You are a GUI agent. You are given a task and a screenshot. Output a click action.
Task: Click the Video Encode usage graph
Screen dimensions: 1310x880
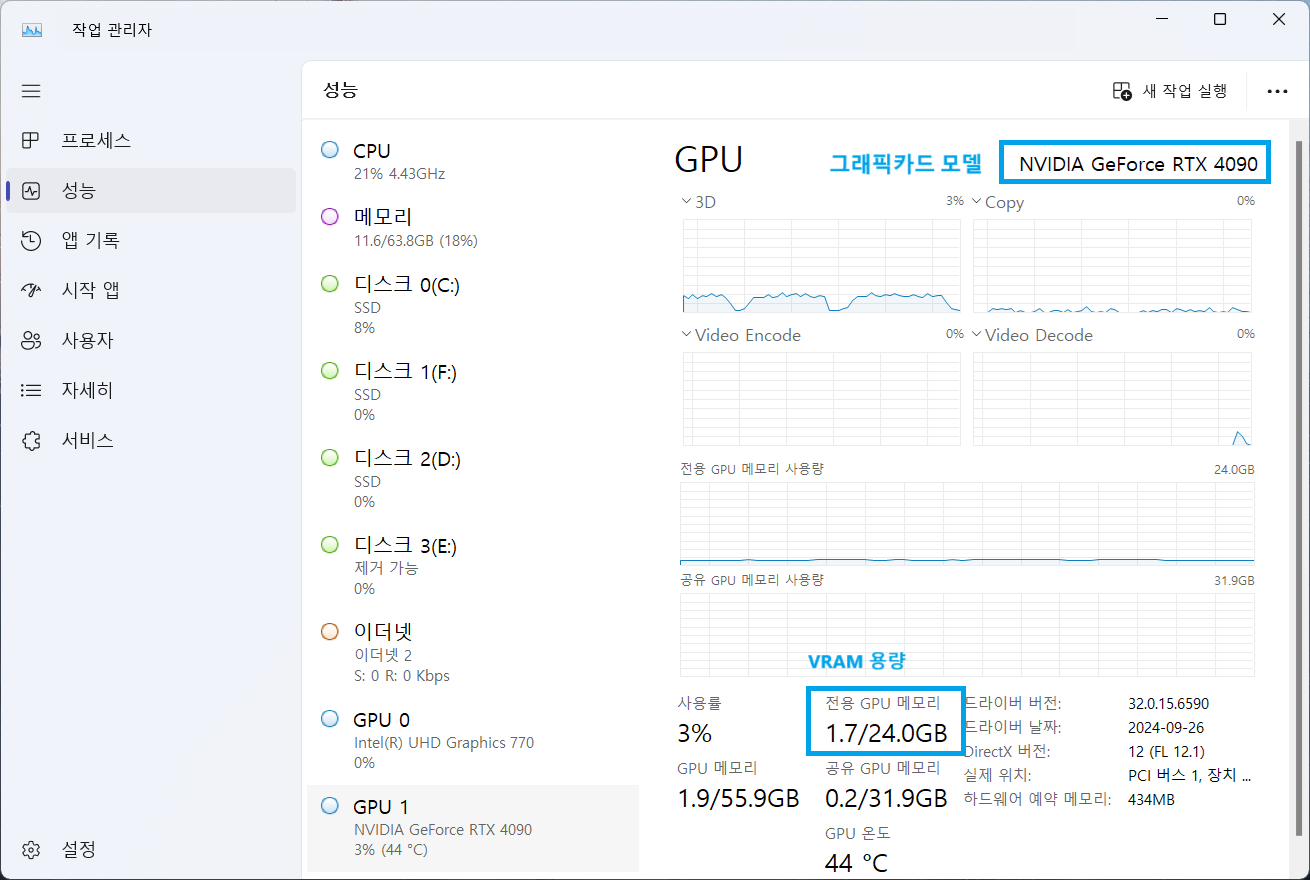(x=821, y=399)
